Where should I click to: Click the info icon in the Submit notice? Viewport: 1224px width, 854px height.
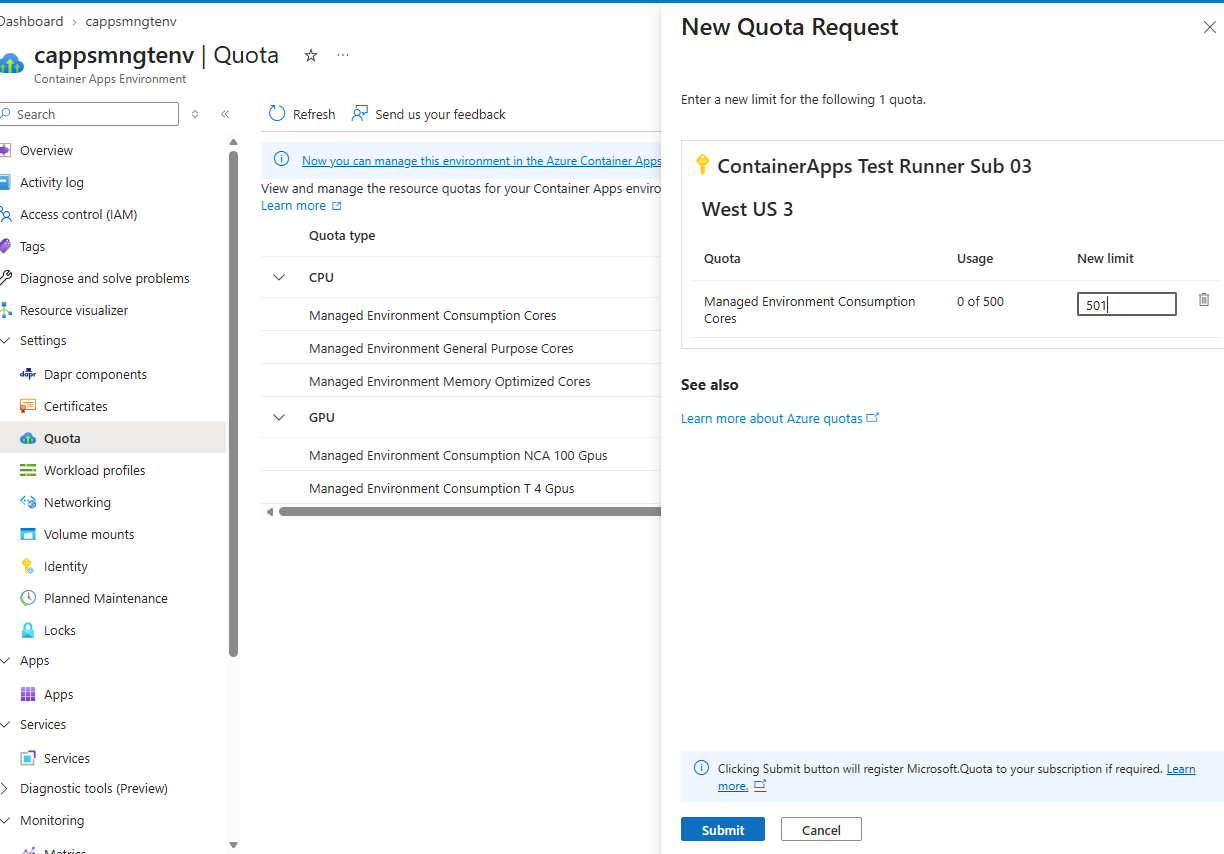click(x=701, y=768)
